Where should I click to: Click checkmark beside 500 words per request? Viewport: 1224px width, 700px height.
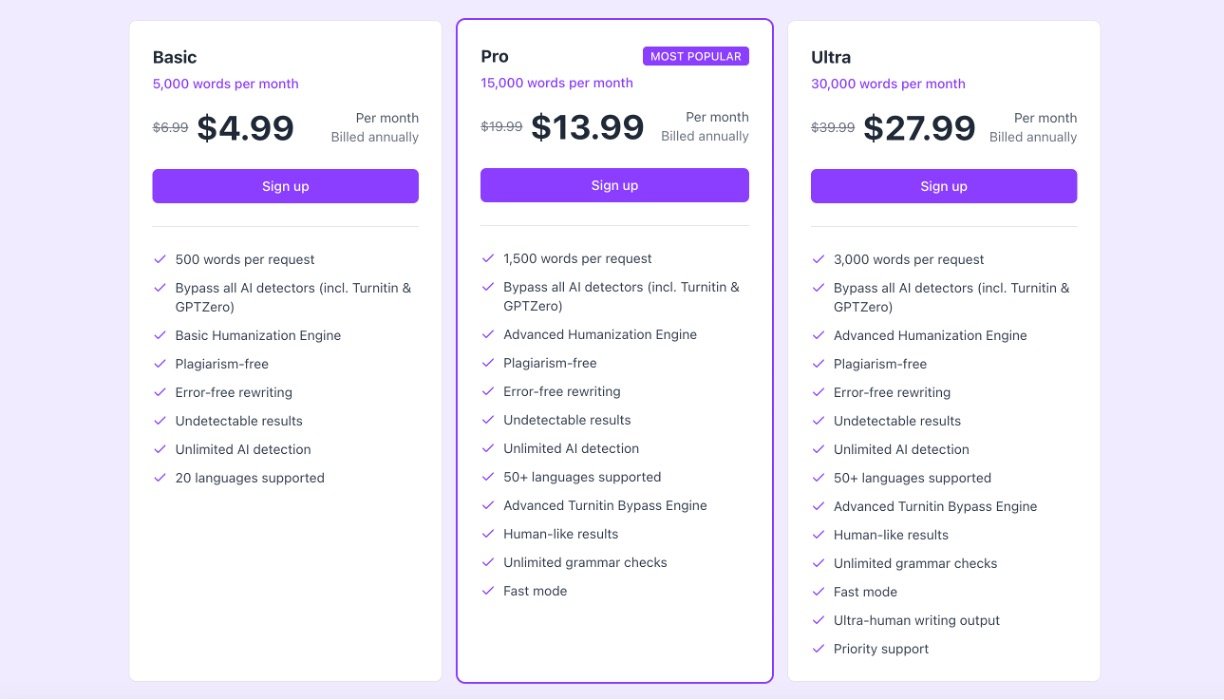tap(160, 259)
